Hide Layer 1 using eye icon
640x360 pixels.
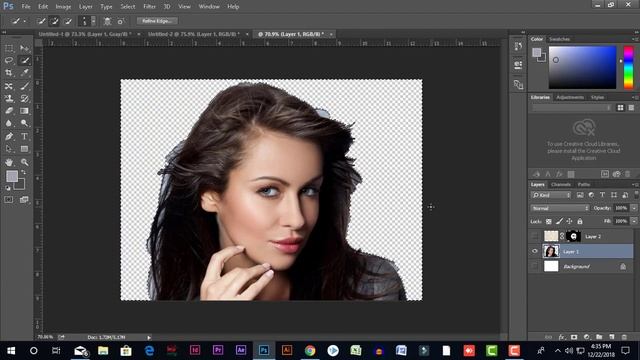pyautogui.click(x=535, y=251)
